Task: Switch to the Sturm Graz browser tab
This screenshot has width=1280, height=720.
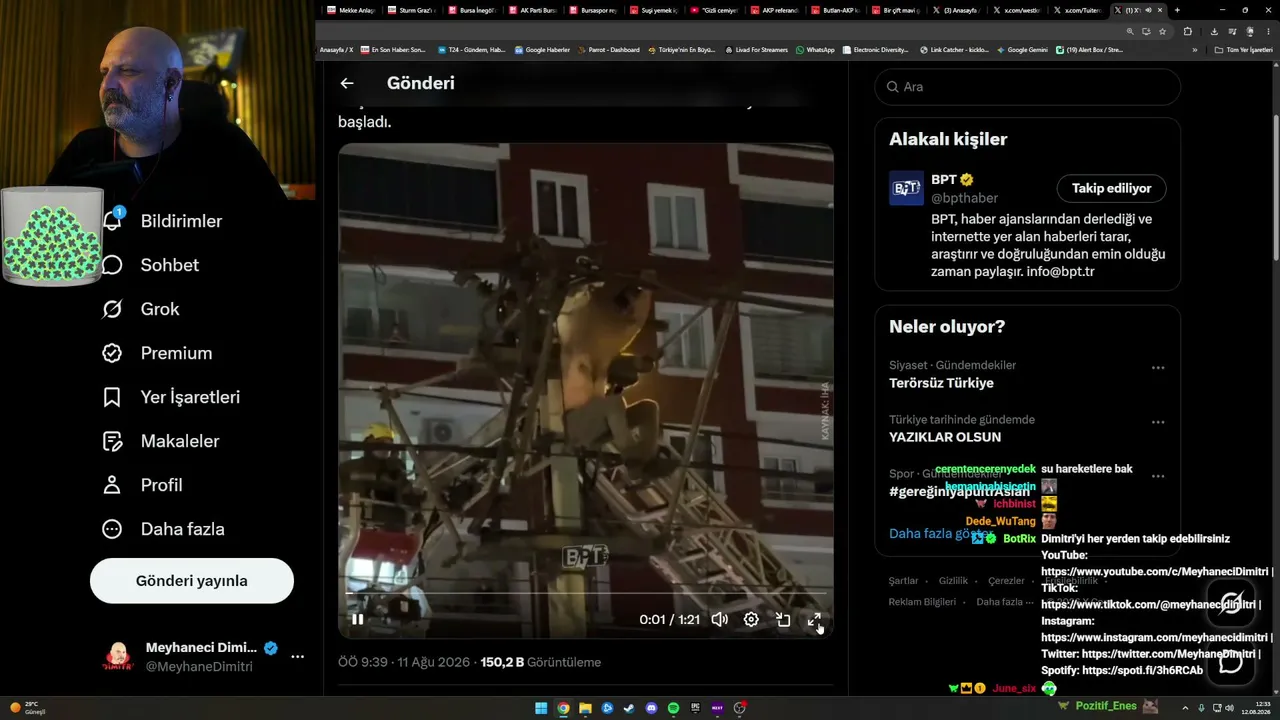Action: (413, 10)
